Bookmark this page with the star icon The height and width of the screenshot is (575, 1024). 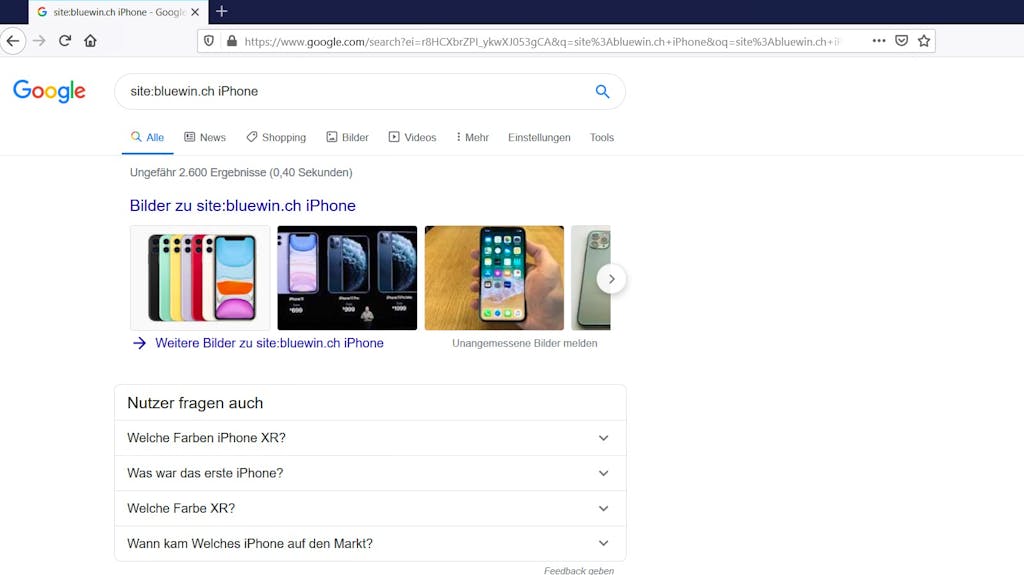pos(923,41)
